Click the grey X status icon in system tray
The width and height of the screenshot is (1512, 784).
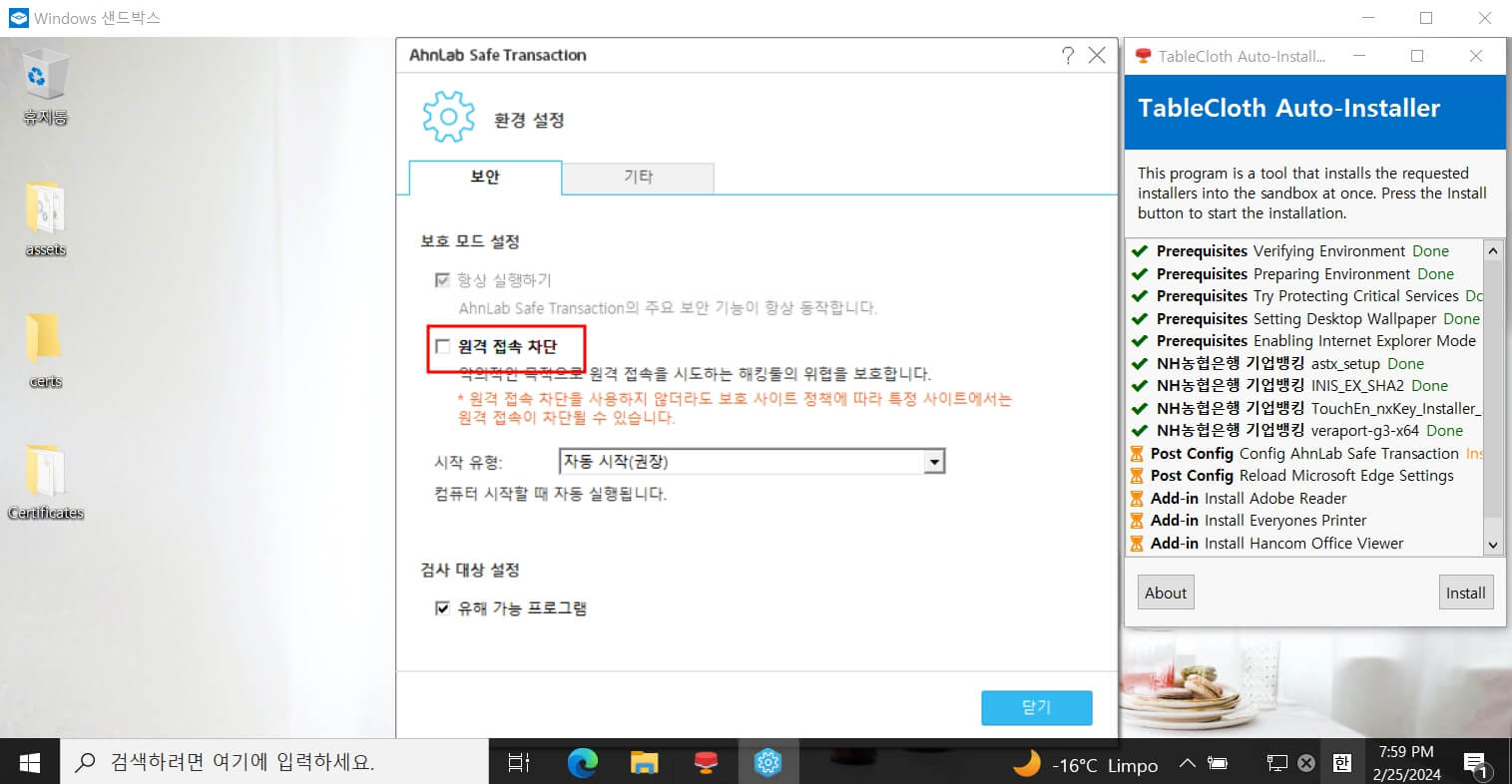click(1306, 764)
